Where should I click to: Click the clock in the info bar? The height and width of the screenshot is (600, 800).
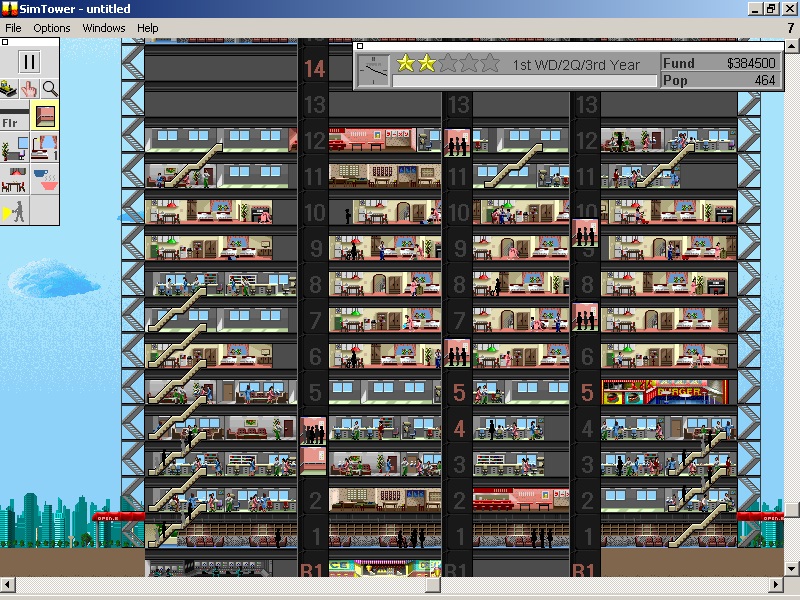click(x=375, y=70)
